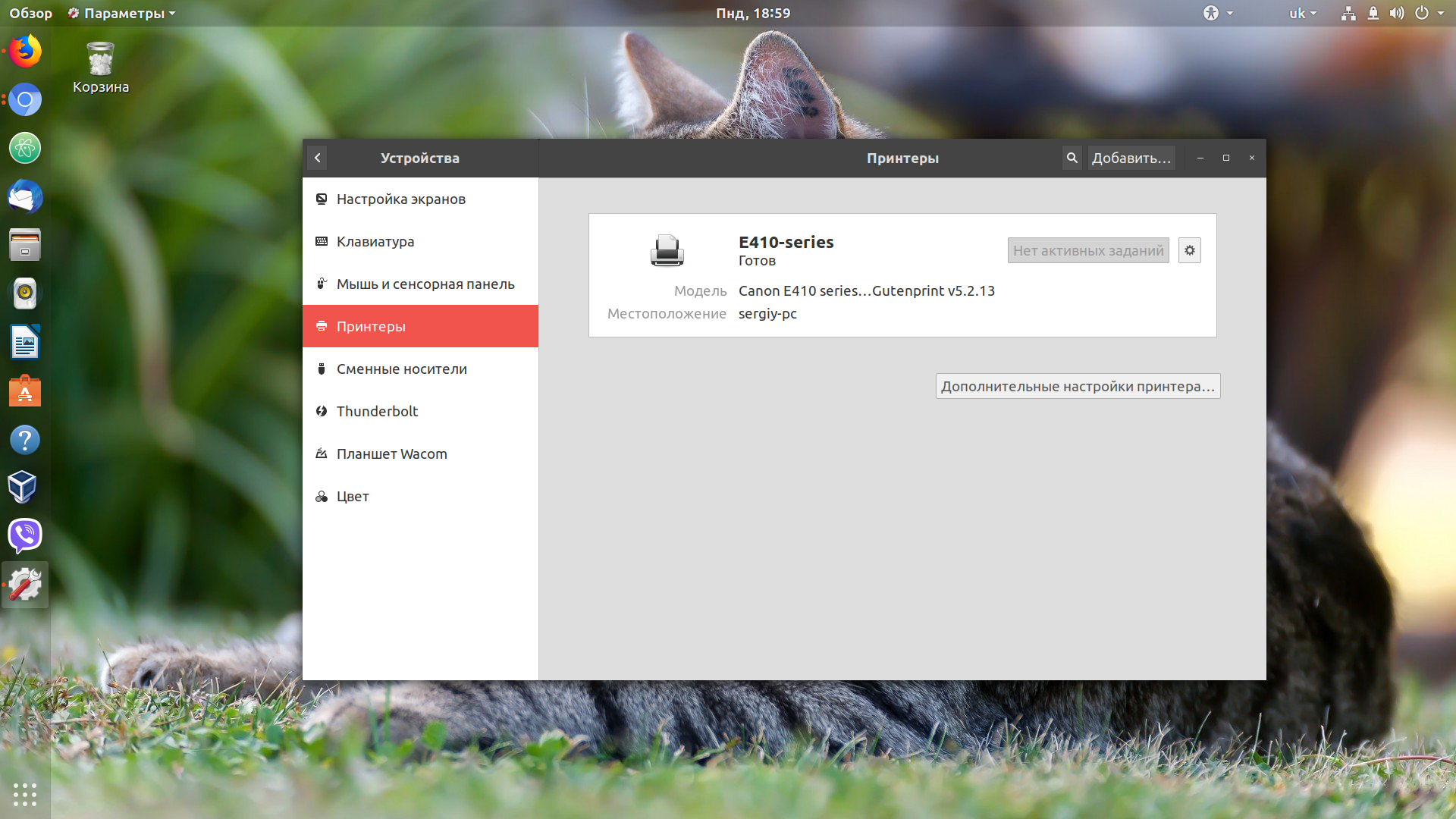Click the notification bell icon in top bar
The width and height of the screenshot is (1456, 819).
point(1373,13)
